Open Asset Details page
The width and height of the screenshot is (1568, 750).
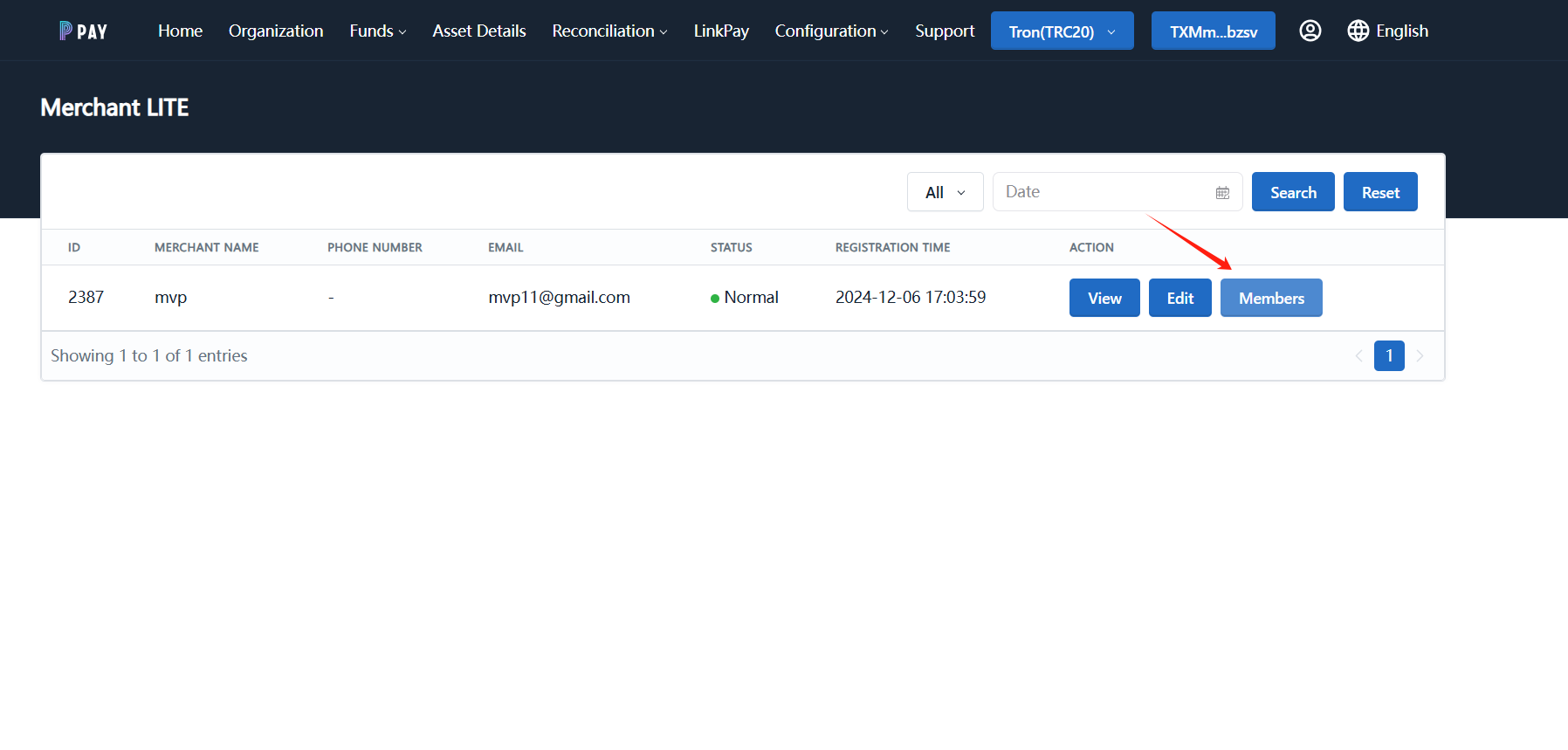(479, 31)
